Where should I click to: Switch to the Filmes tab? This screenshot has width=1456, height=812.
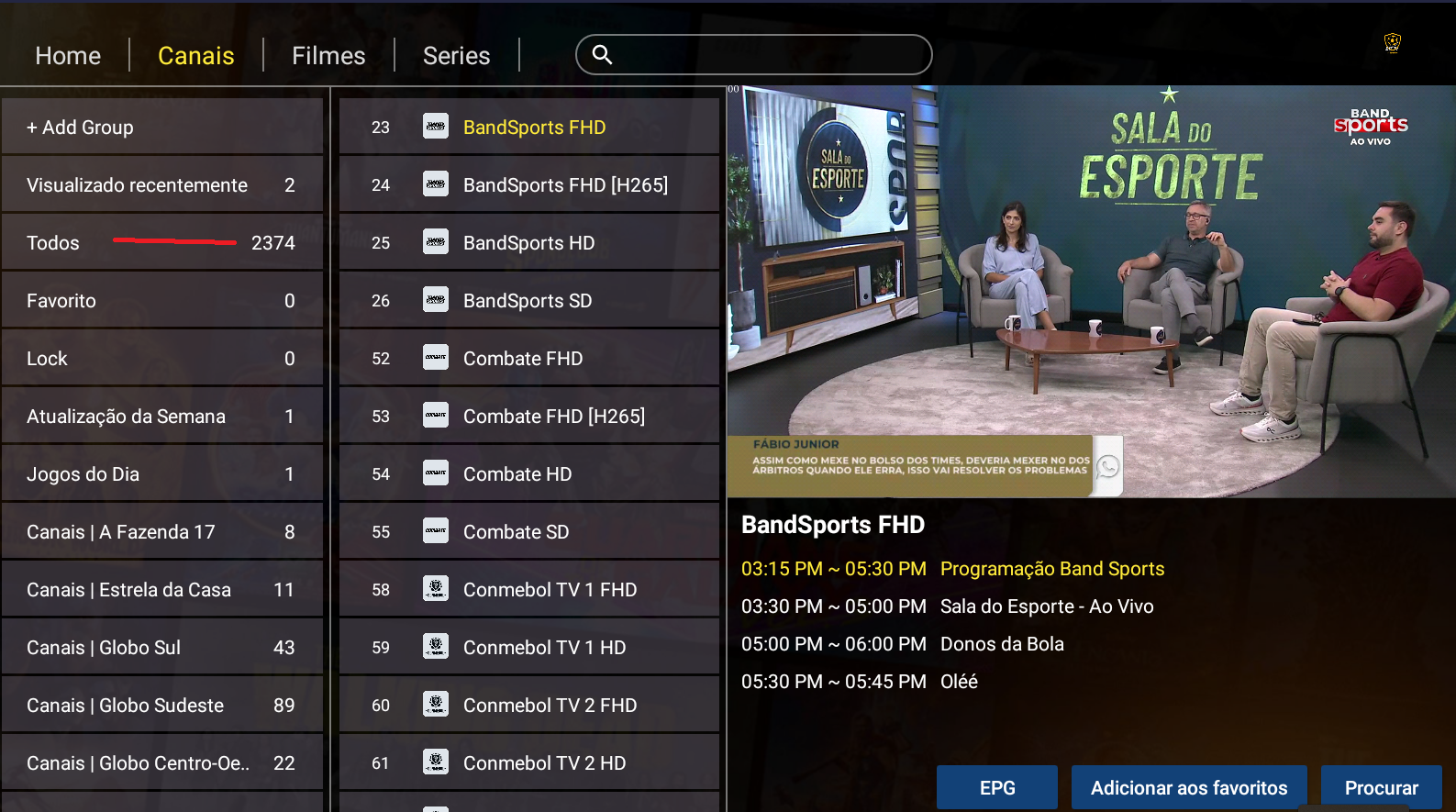[328, 56]
